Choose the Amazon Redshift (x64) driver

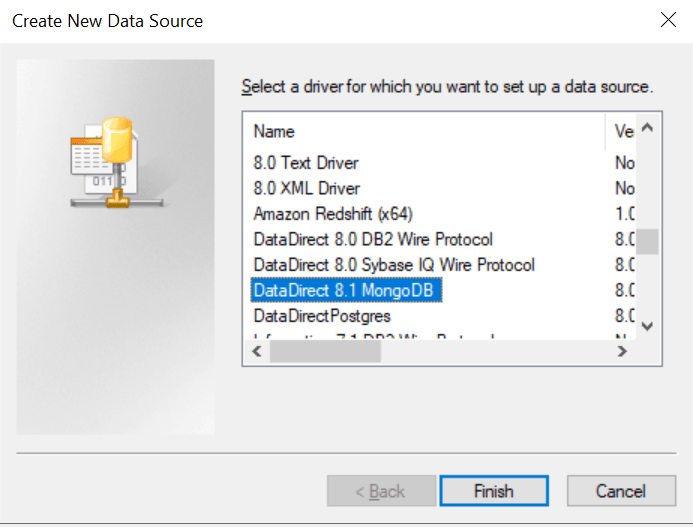(x=333, y=214)
